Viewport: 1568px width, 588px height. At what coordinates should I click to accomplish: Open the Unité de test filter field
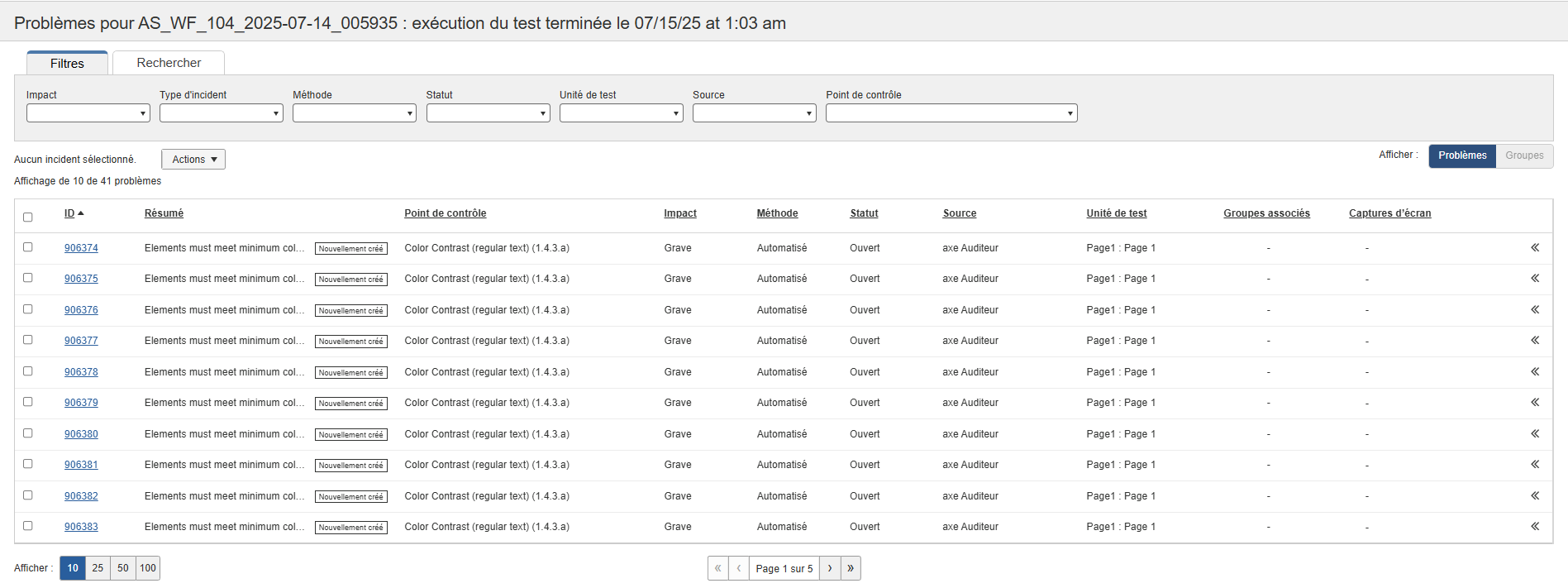621,113
